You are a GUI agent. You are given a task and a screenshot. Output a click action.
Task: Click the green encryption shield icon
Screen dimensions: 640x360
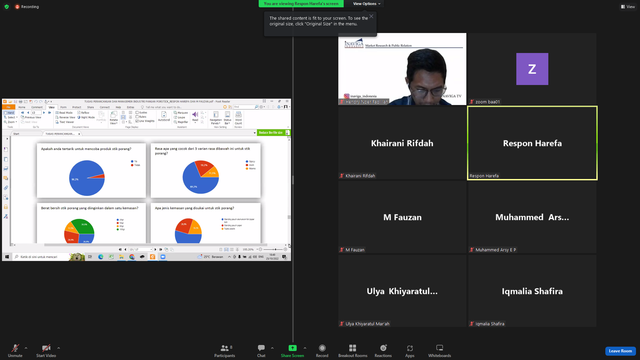pos(7,7)
